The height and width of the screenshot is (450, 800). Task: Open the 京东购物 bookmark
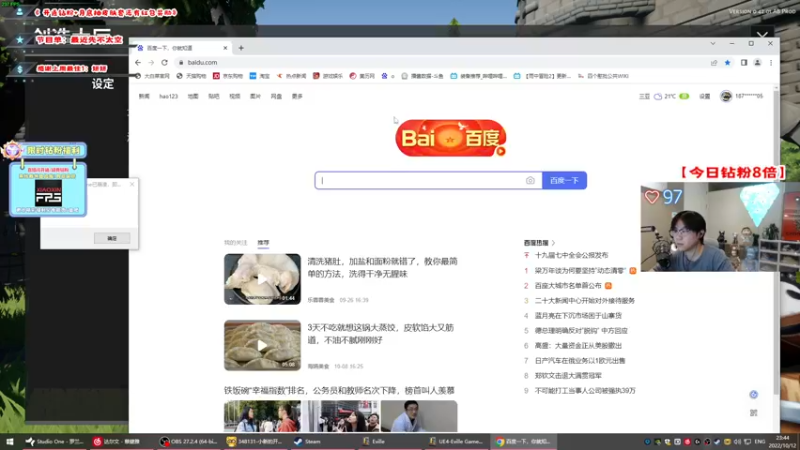(x=228, y=76)
